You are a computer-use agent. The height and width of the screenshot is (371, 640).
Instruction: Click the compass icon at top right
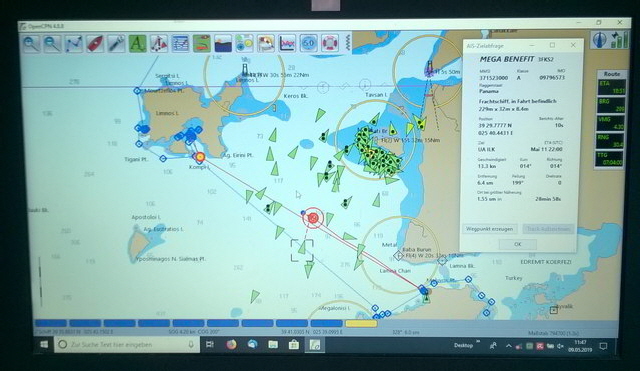599,40
